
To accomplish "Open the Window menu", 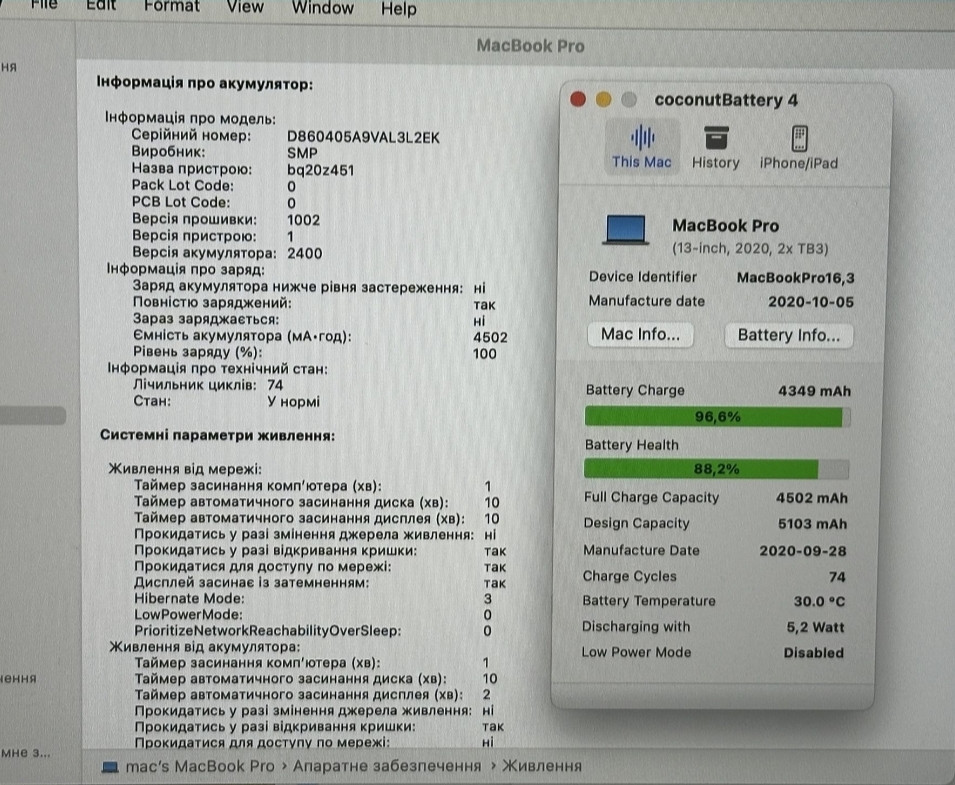I will (322, 8).
